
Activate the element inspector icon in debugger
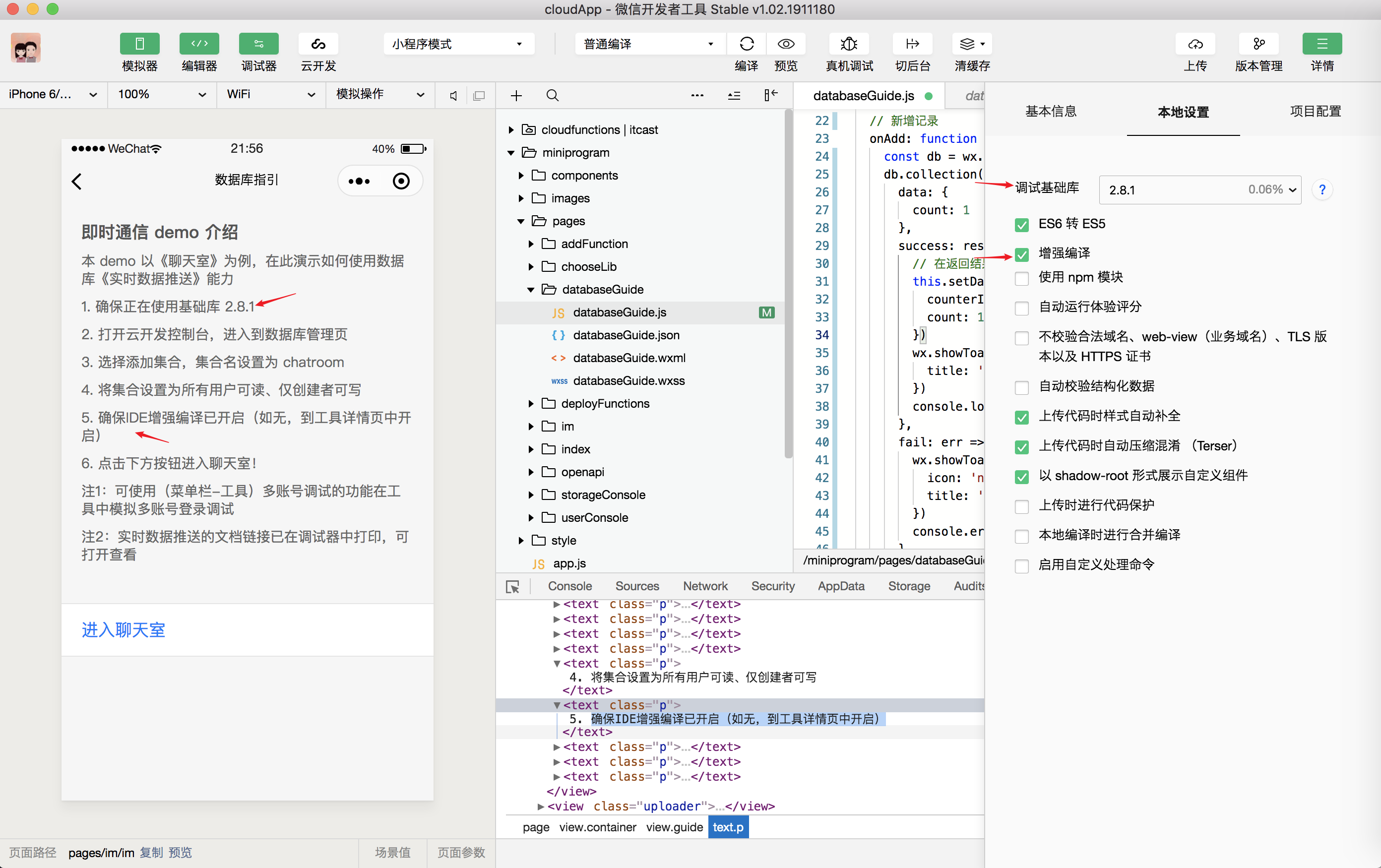point(512,586)
